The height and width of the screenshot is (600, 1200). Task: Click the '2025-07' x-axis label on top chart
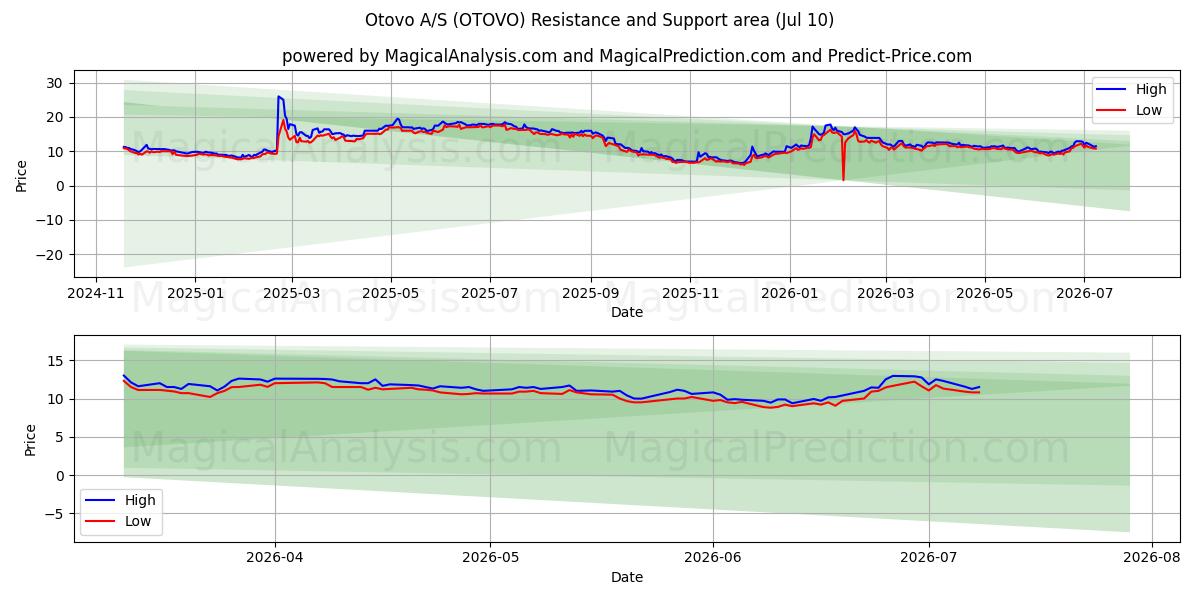490,294
